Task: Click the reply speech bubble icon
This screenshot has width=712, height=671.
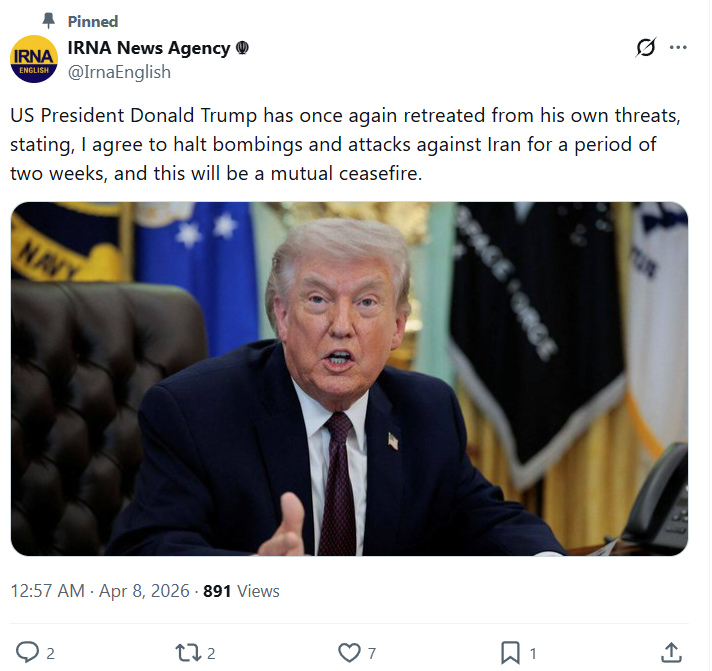Action: pos(28,652)
